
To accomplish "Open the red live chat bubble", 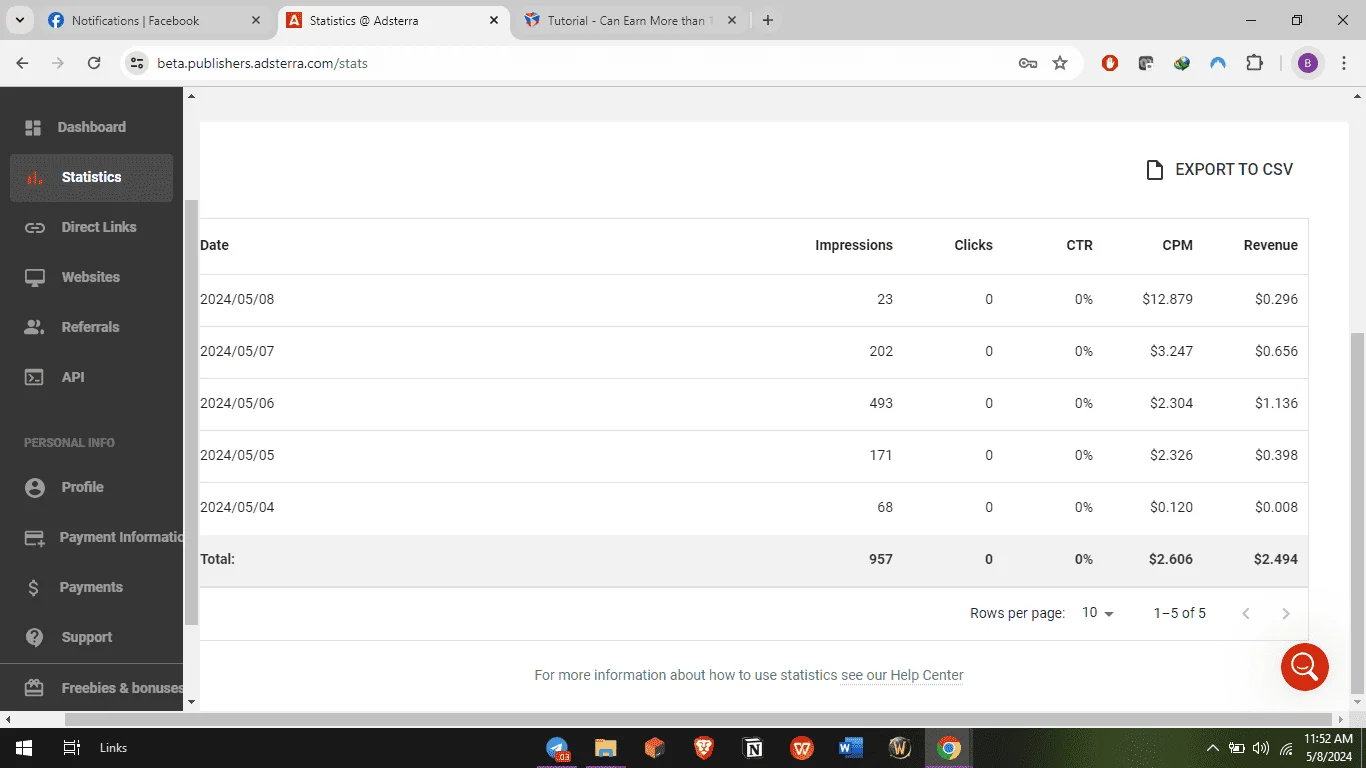I will pyautogui.click(x=1305, y=666).
